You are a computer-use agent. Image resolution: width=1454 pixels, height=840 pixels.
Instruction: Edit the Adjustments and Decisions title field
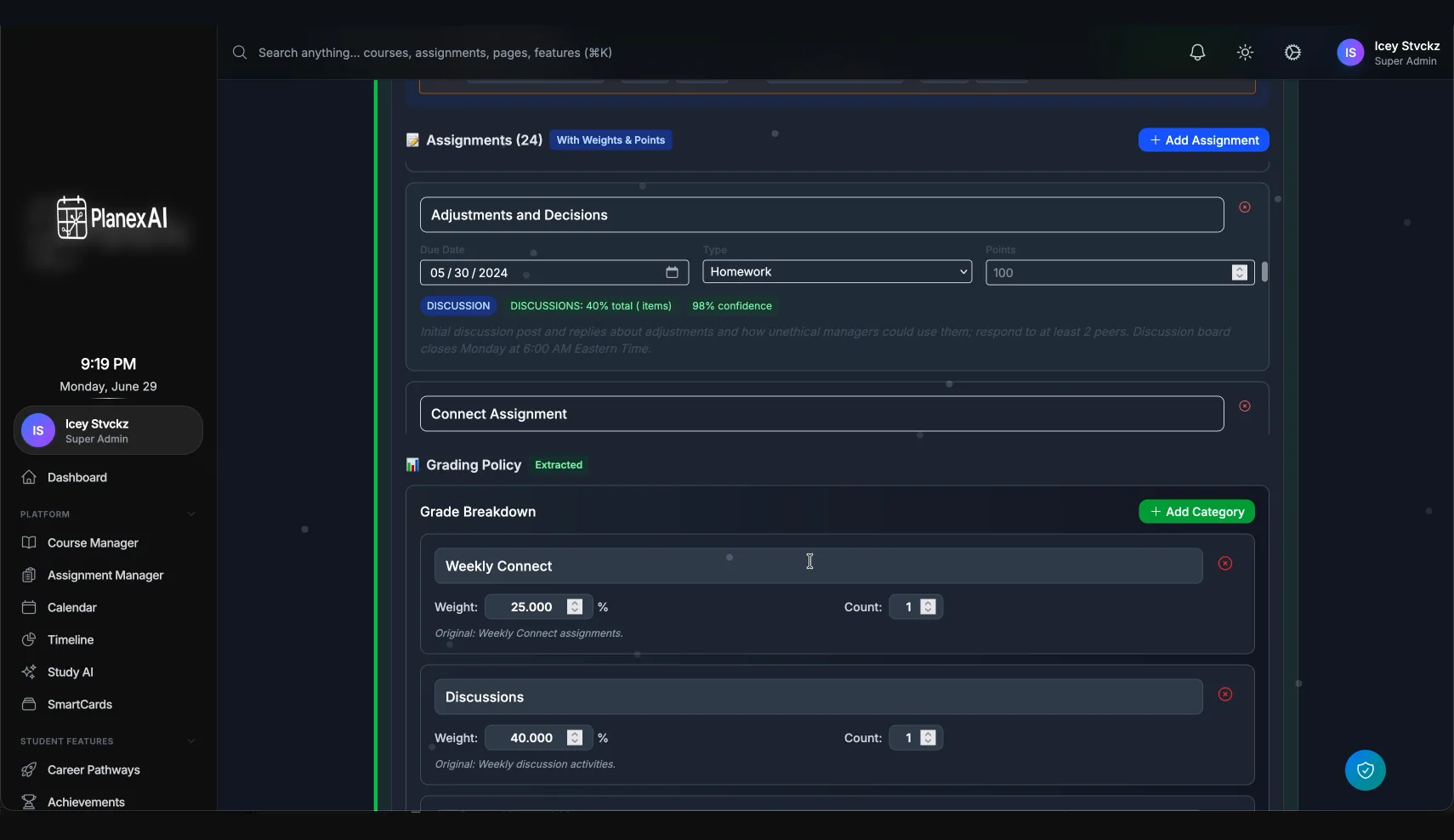[x=821, y=215]
